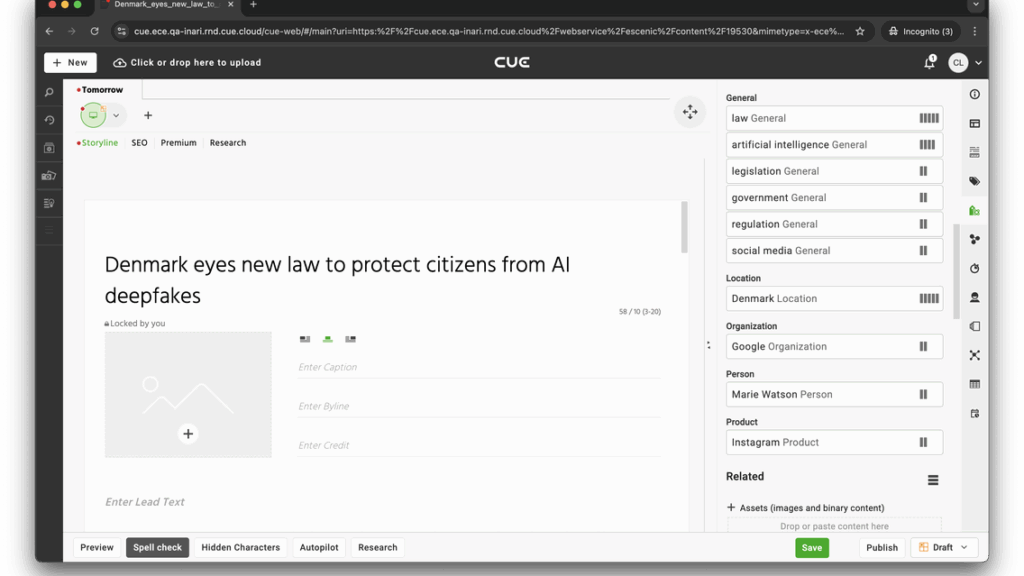Open the info panel icon in right sidebar
Viewport: 1024px width, 576px height.
coord(974,94)
